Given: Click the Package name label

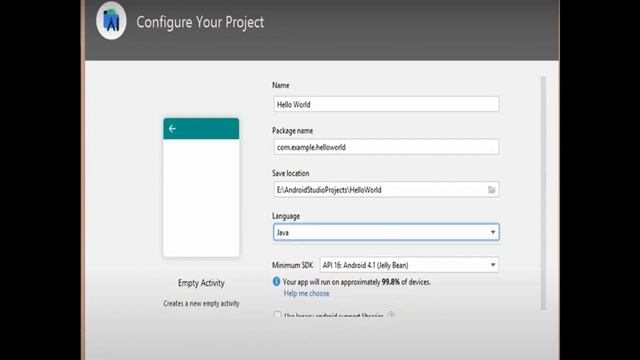Looking at the screenshot, I should pos(293,131).
